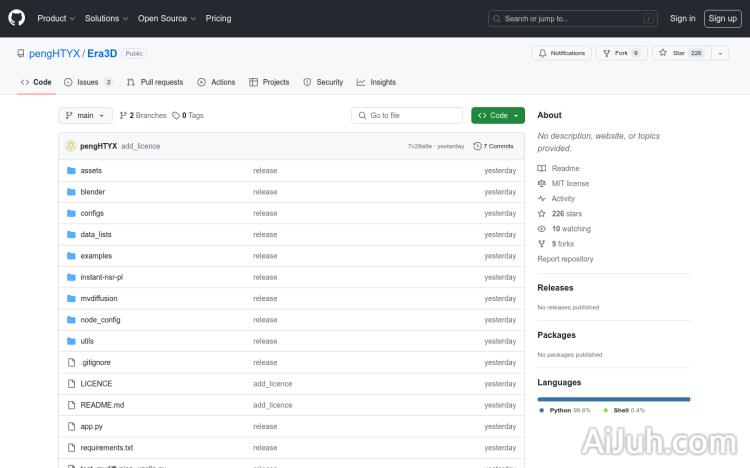
Task: Expand the star lists dropdown arrow
Action: tap(720, 53)
